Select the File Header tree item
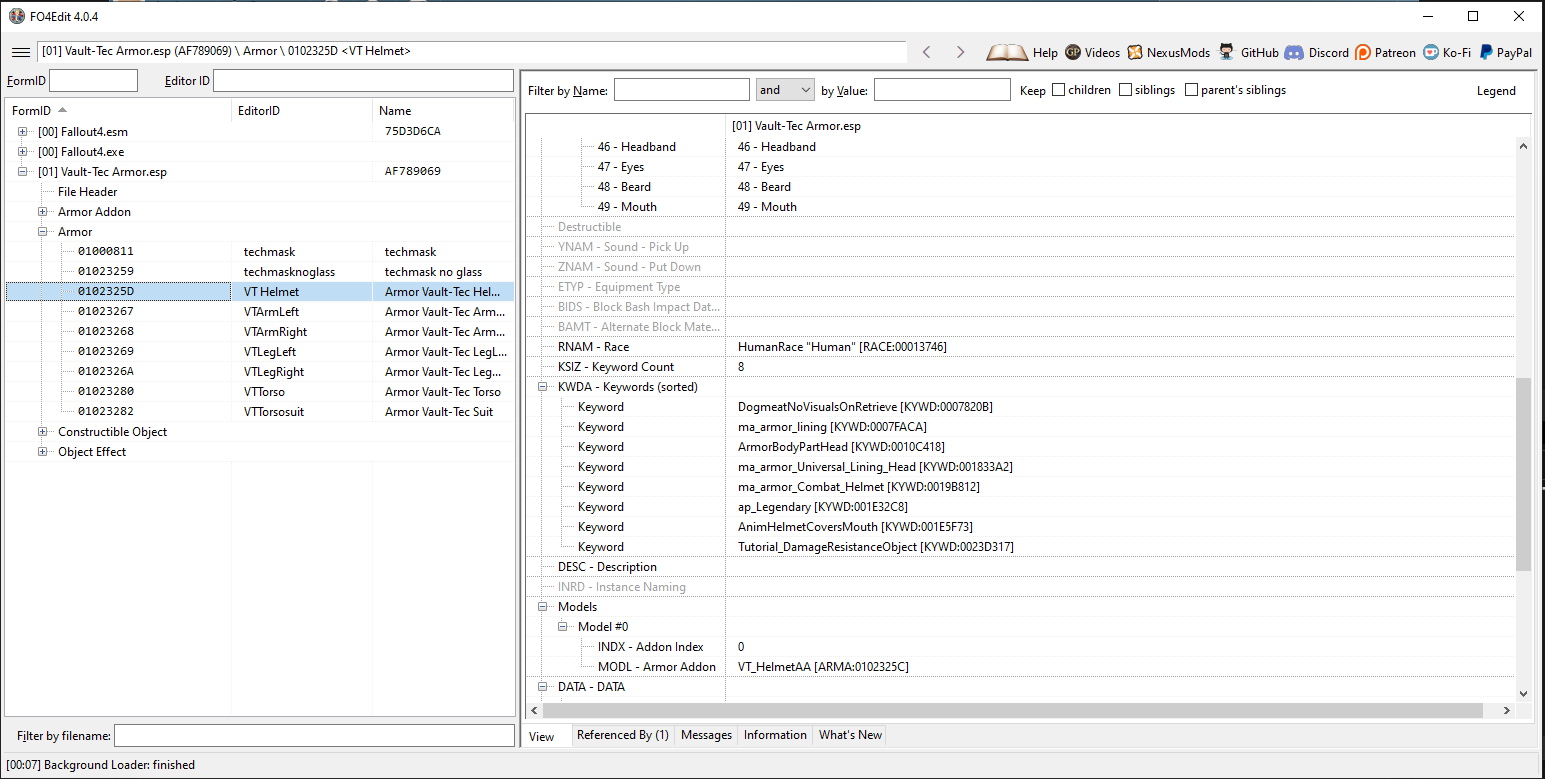The width and height of the screenshot is (1545, 779). click(x=87, y=192)
